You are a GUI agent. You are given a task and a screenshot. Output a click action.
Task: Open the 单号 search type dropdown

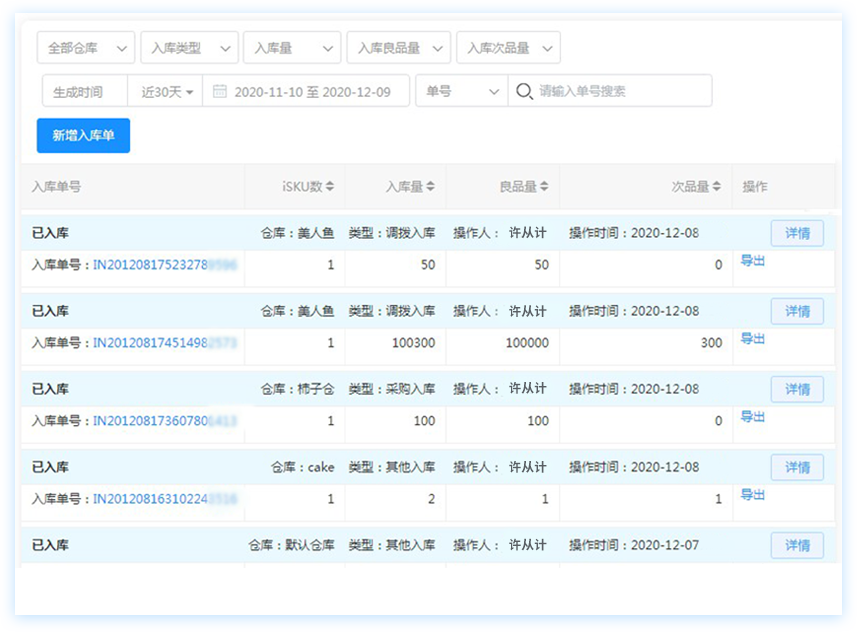tap(461, 91)
